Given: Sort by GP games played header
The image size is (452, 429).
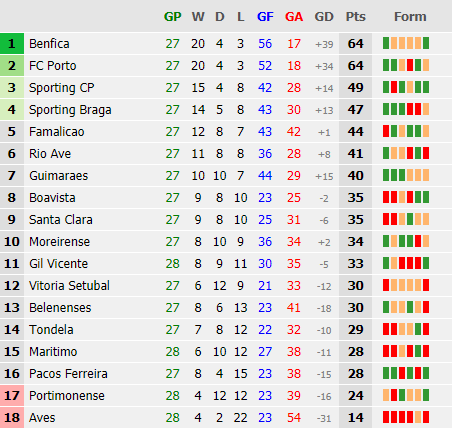Looking at the screenshot, I should [172, 16].
